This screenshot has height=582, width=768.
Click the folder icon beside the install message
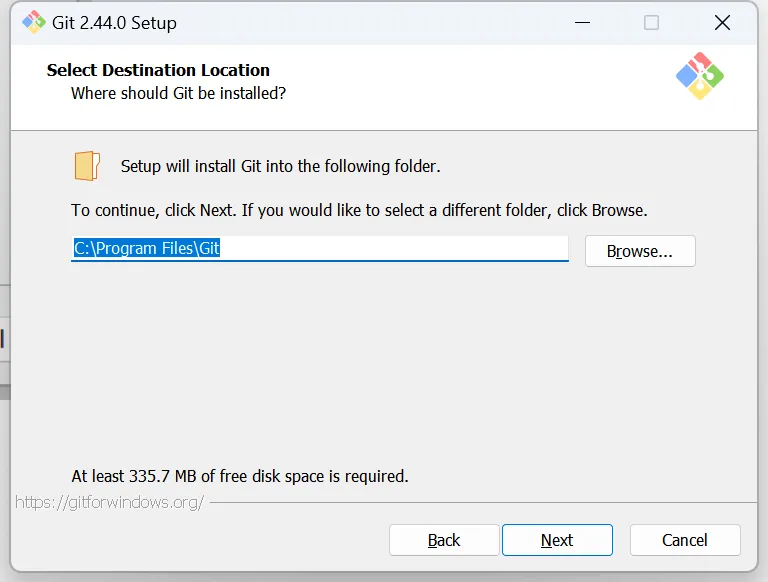click(87, 166)
